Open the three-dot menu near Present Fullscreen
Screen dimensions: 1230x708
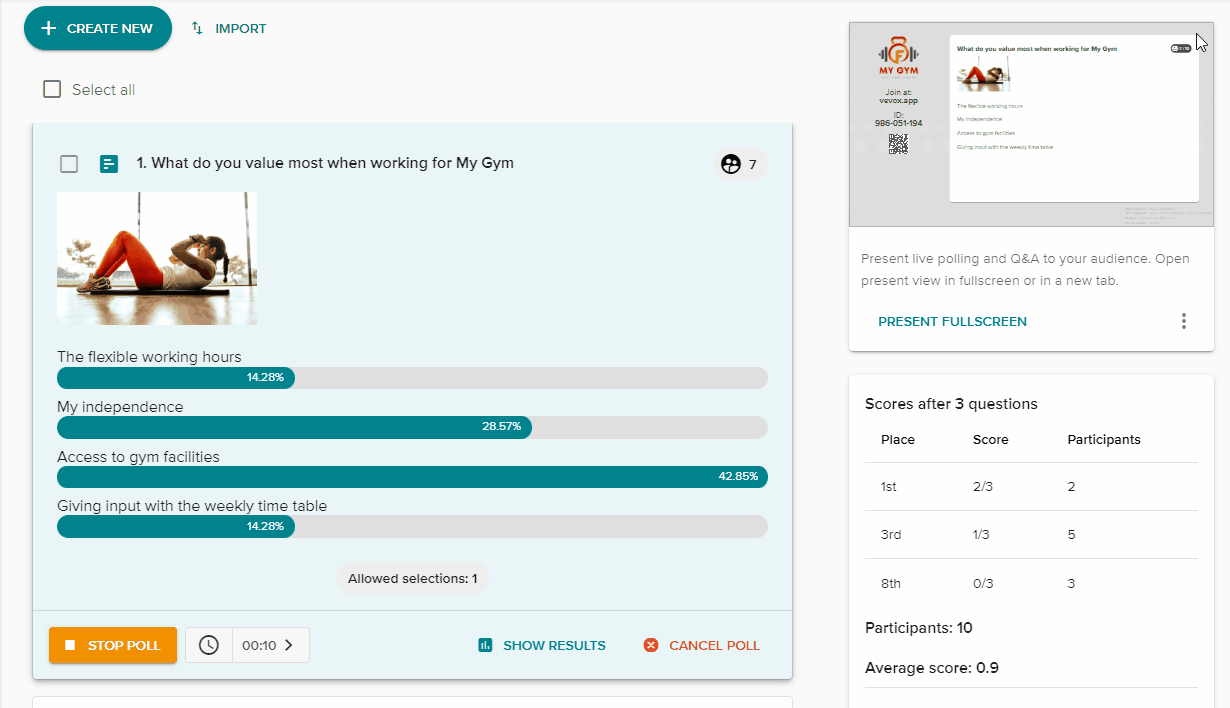click(1184, 321)
